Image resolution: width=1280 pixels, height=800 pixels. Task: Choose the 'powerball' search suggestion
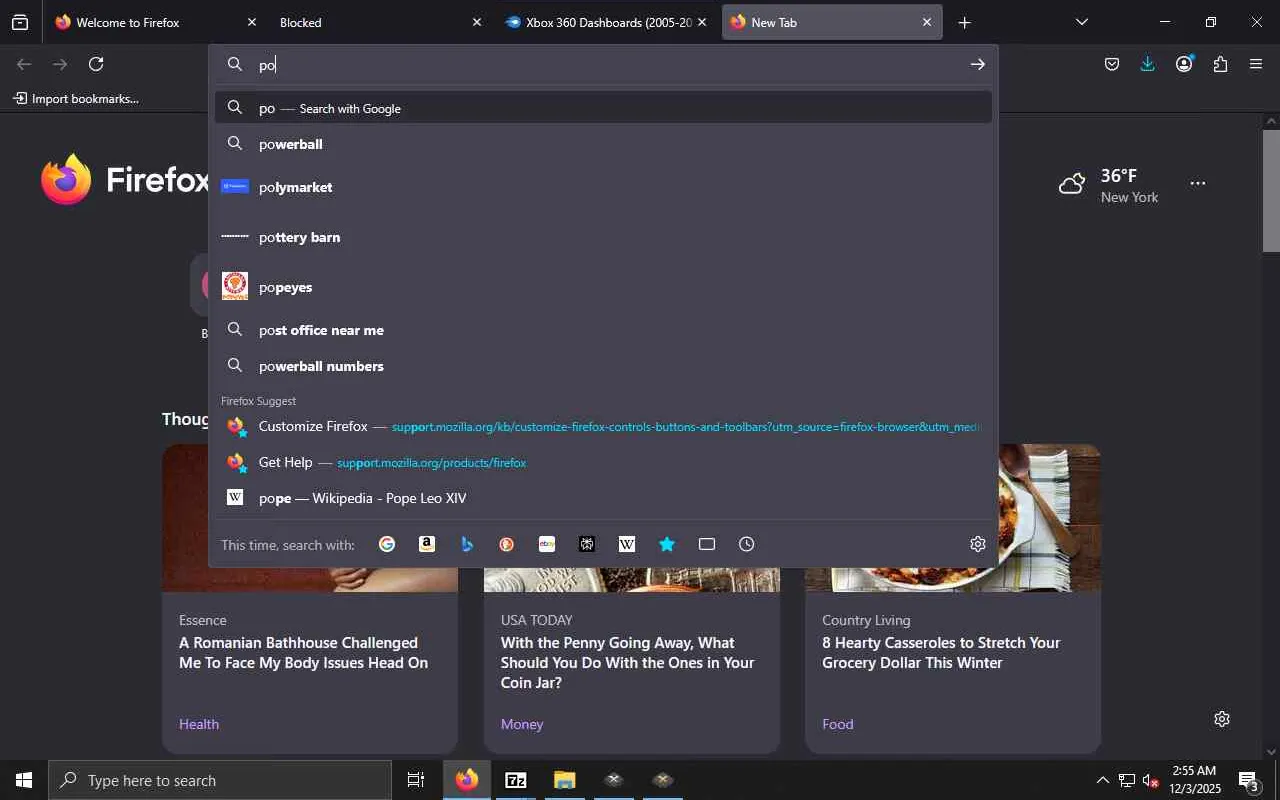pos(603,144)
